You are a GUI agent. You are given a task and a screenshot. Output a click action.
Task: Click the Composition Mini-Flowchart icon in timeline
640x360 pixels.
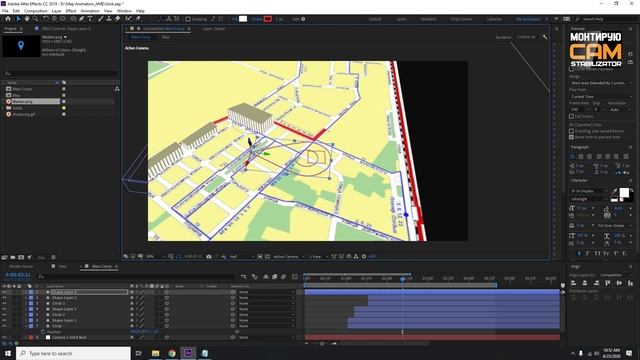point(244,277)
